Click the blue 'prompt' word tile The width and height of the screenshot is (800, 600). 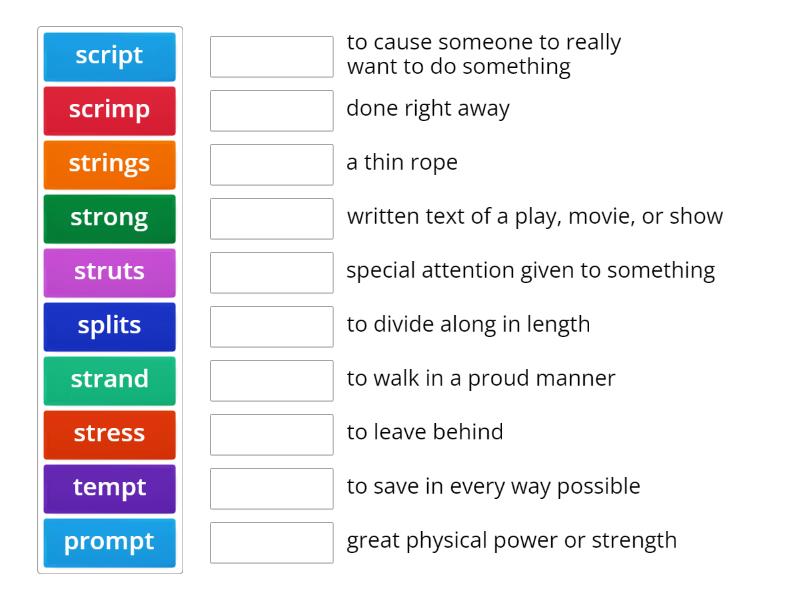point(109,542)
